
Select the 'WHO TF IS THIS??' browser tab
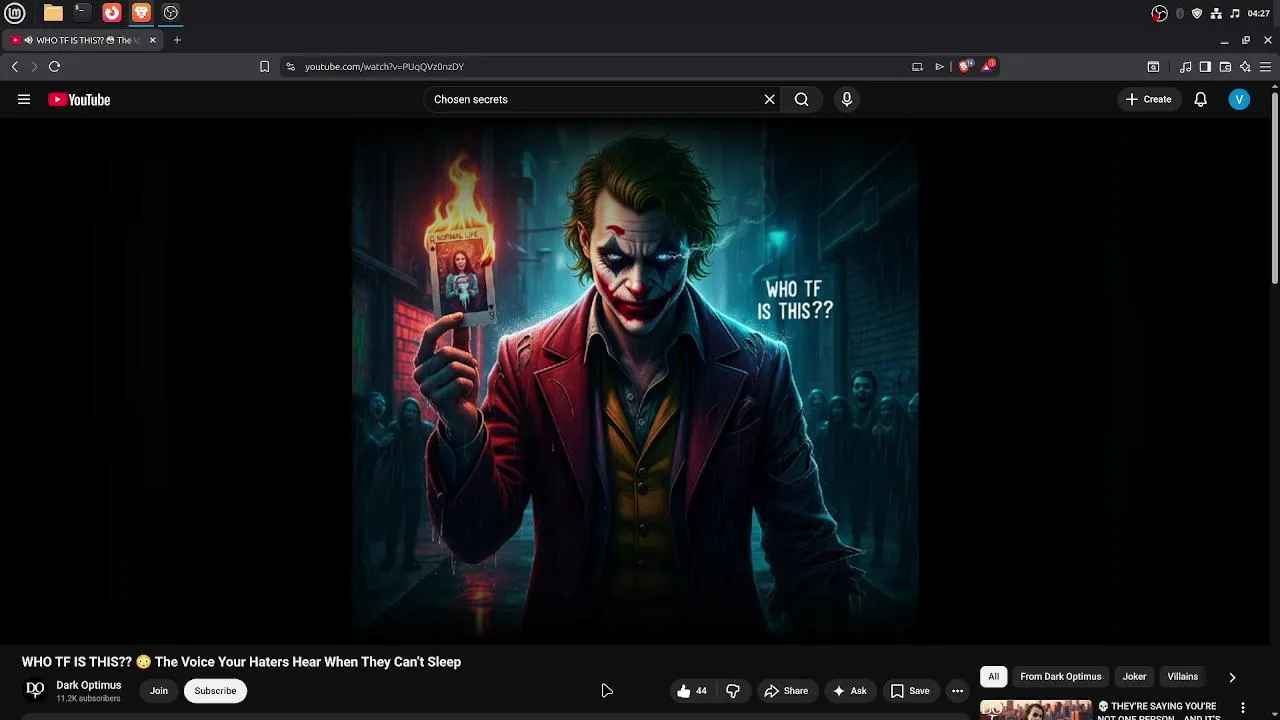point(83,40)
